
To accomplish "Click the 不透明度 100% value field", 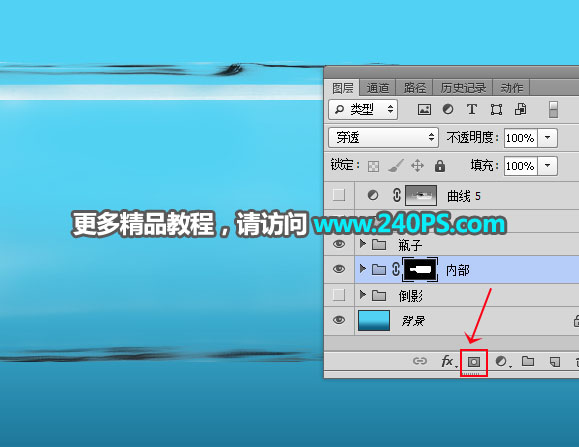I will (520, 138).
